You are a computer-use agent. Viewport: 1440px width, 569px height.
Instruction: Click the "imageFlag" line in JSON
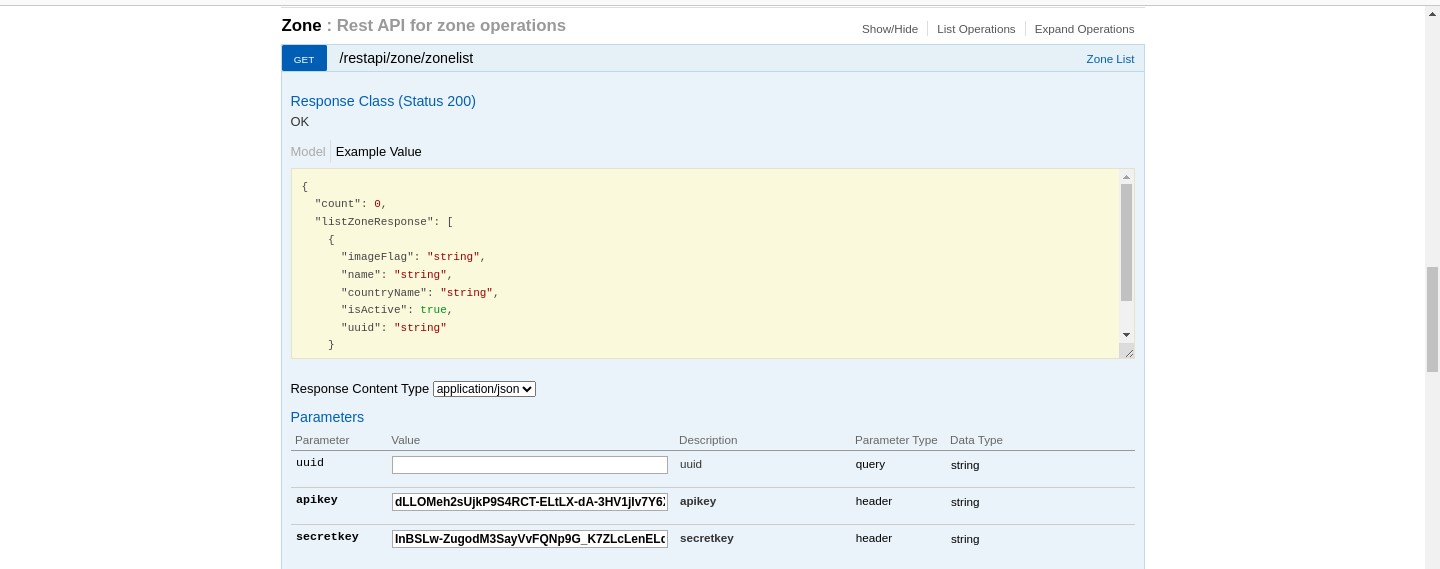point(413,257)
